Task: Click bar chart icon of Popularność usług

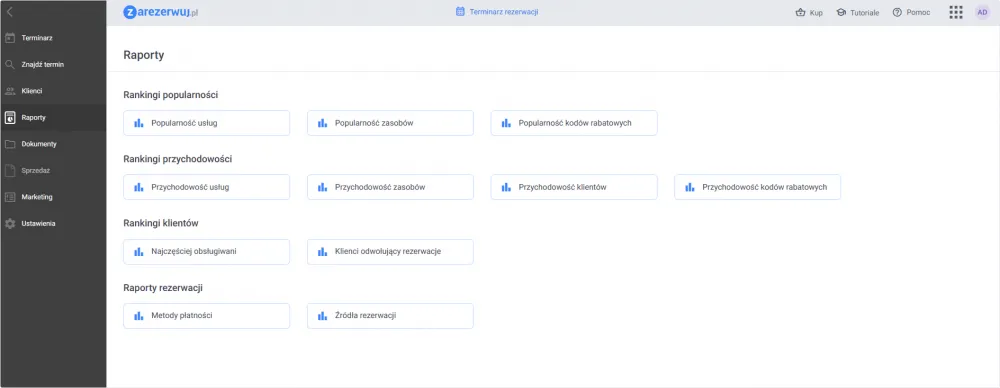Action: tap(138, 123)
